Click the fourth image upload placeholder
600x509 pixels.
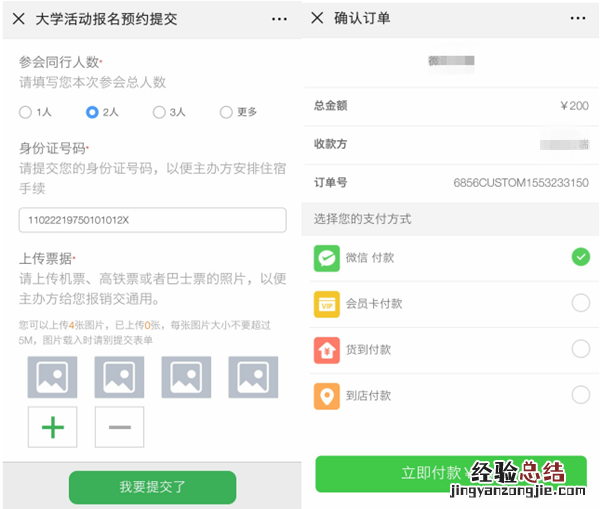tap(253, 378)
